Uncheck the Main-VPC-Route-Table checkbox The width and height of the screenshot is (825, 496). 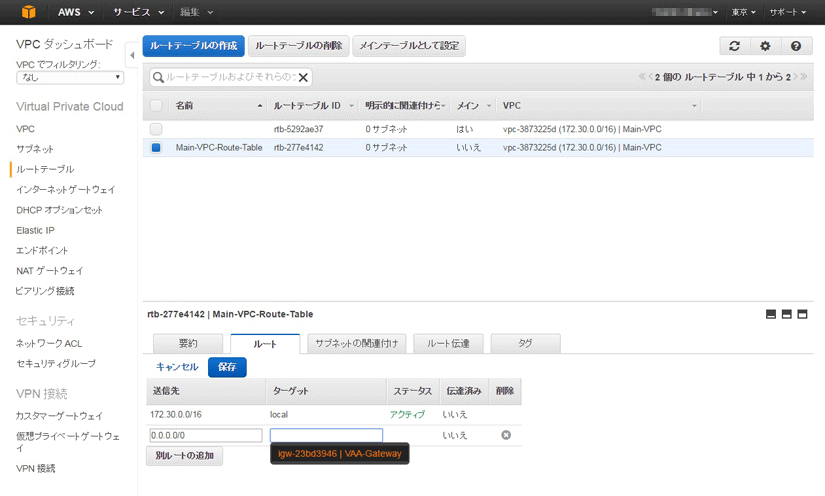(x=156, y=148)
